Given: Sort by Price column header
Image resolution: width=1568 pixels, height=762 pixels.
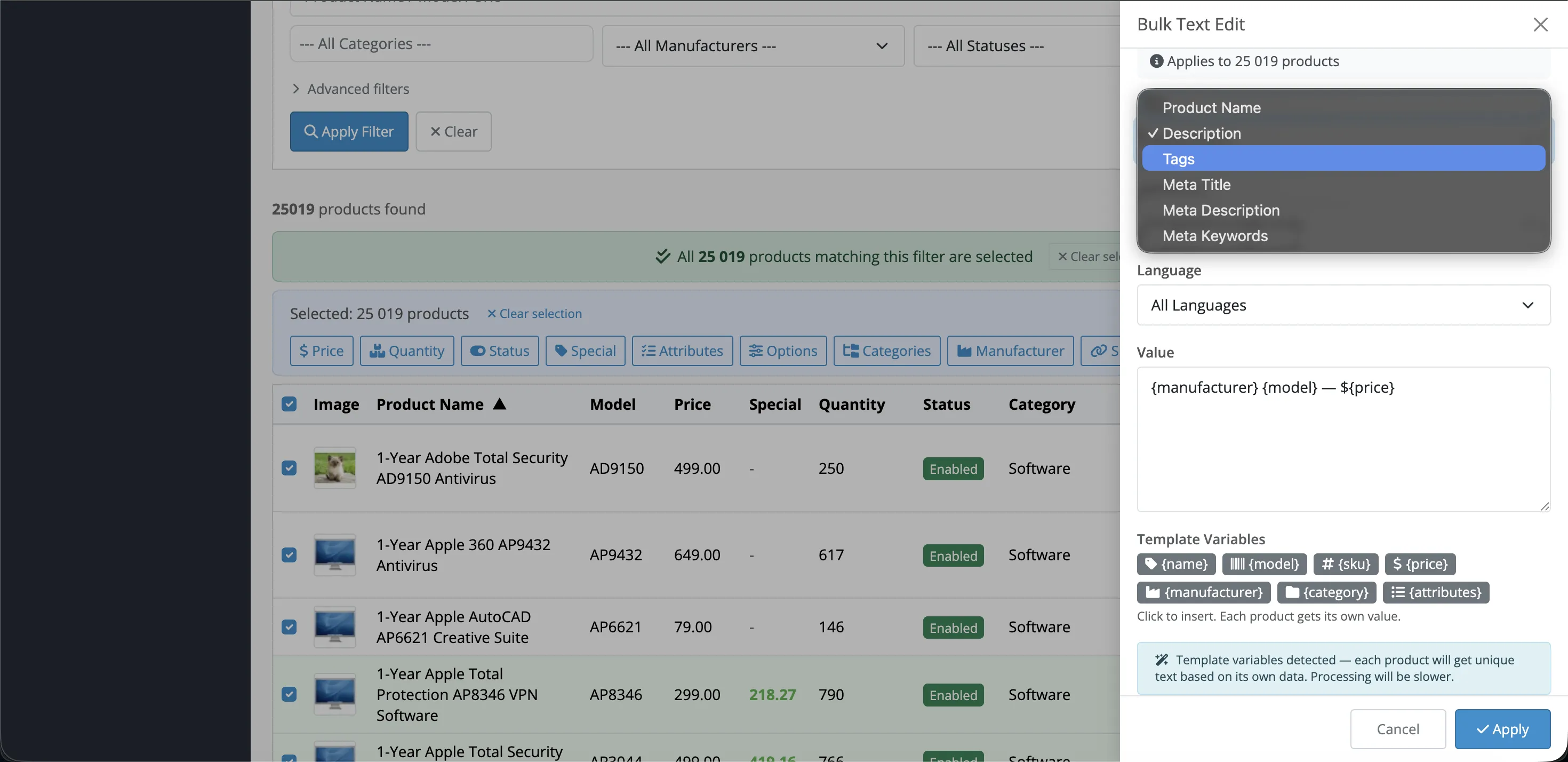Looking at the screenshot, I should tap(692, 404).
